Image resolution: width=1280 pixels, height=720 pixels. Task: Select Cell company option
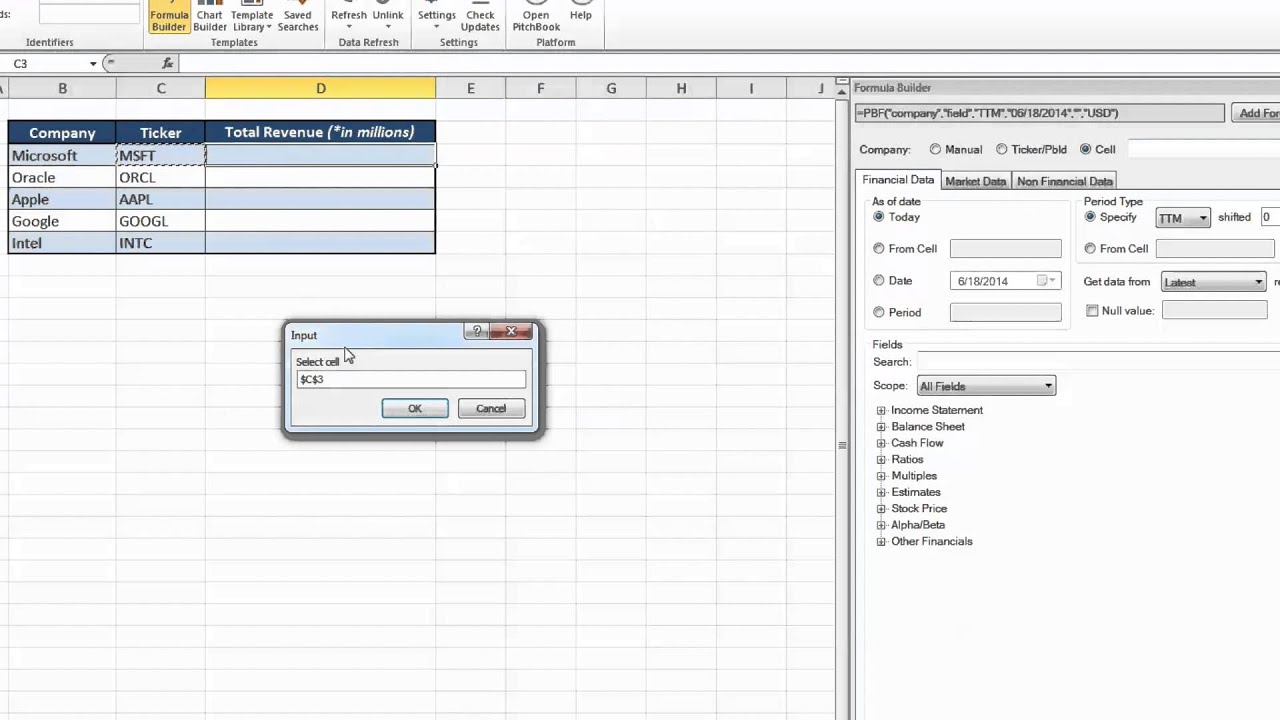(1085, 149)
